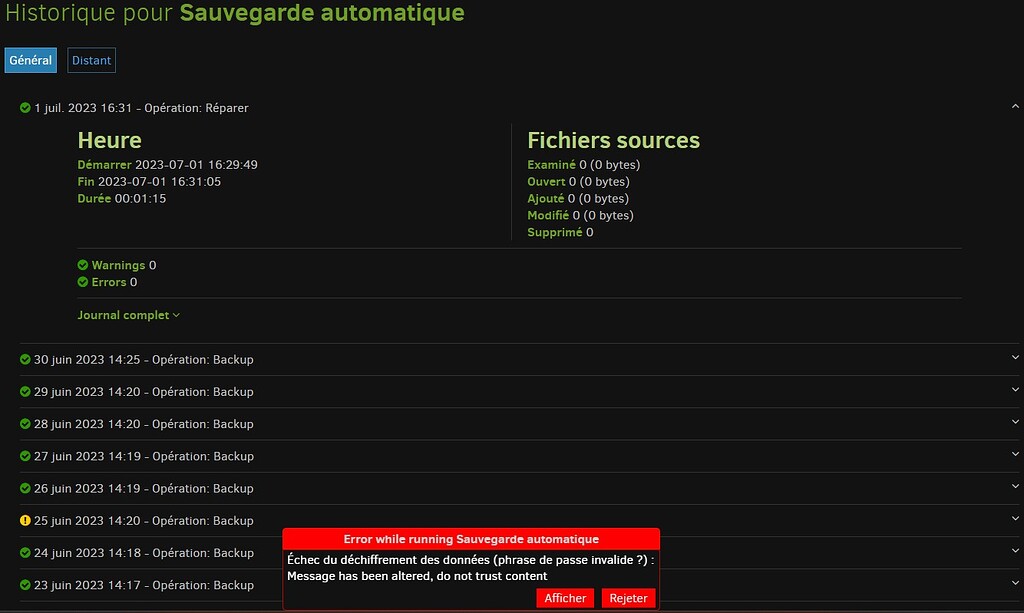Dismiss the error with Rejeter

628,598
